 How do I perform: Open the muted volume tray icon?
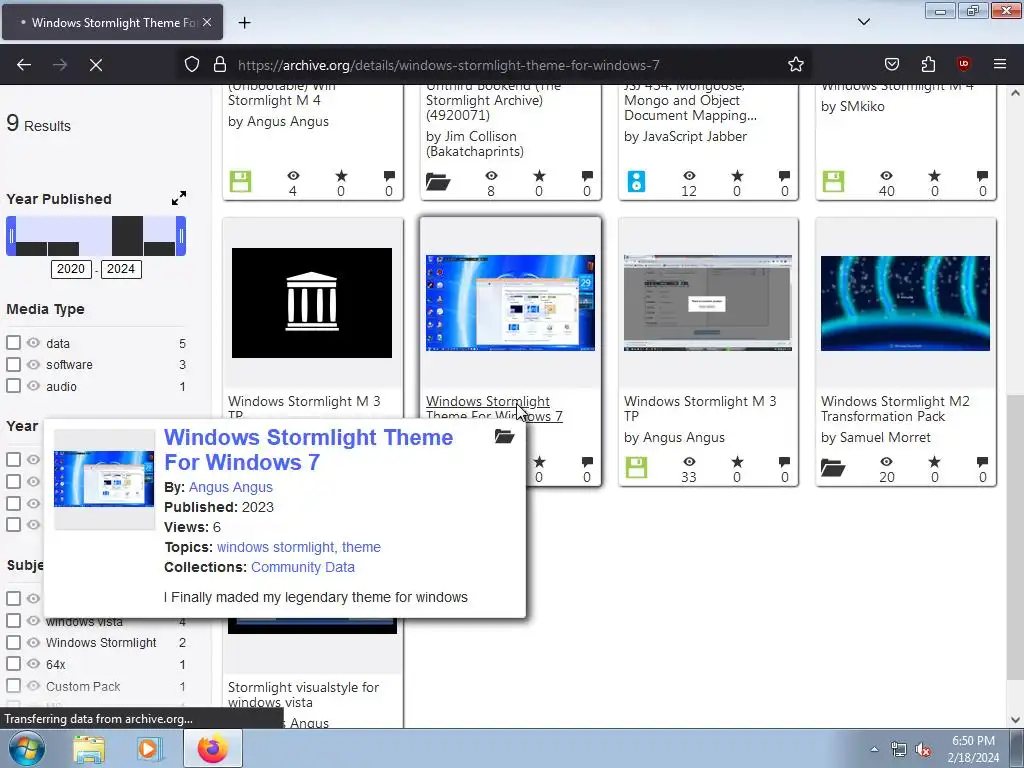pyautogui.click(x=922, y=750)
